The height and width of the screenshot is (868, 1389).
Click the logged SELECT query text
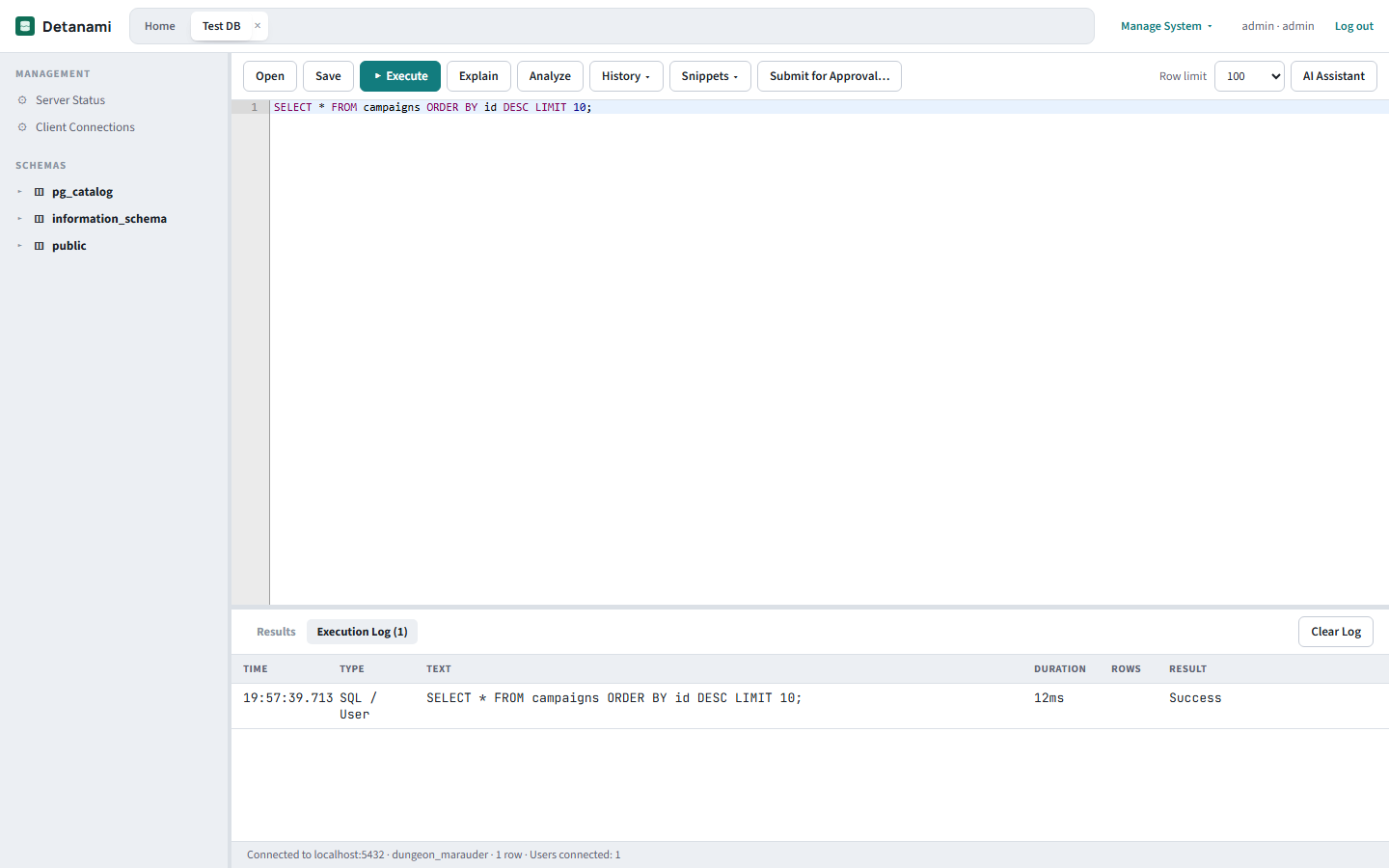(614, 698)
